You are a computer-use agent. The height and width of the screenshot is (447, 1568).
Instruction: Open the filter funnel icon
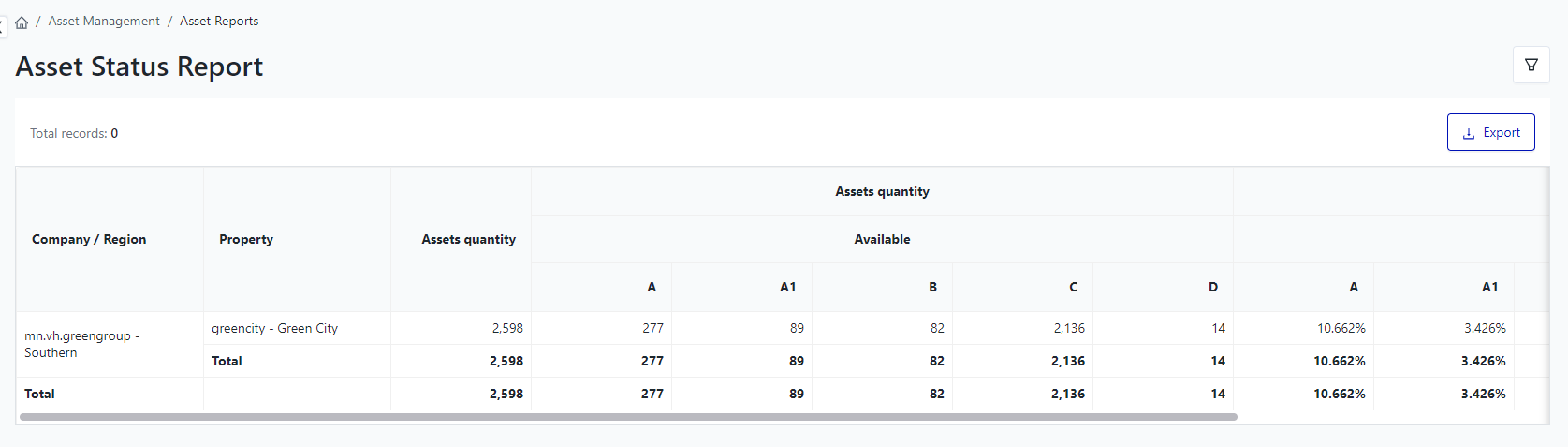tap(1531, 65)
